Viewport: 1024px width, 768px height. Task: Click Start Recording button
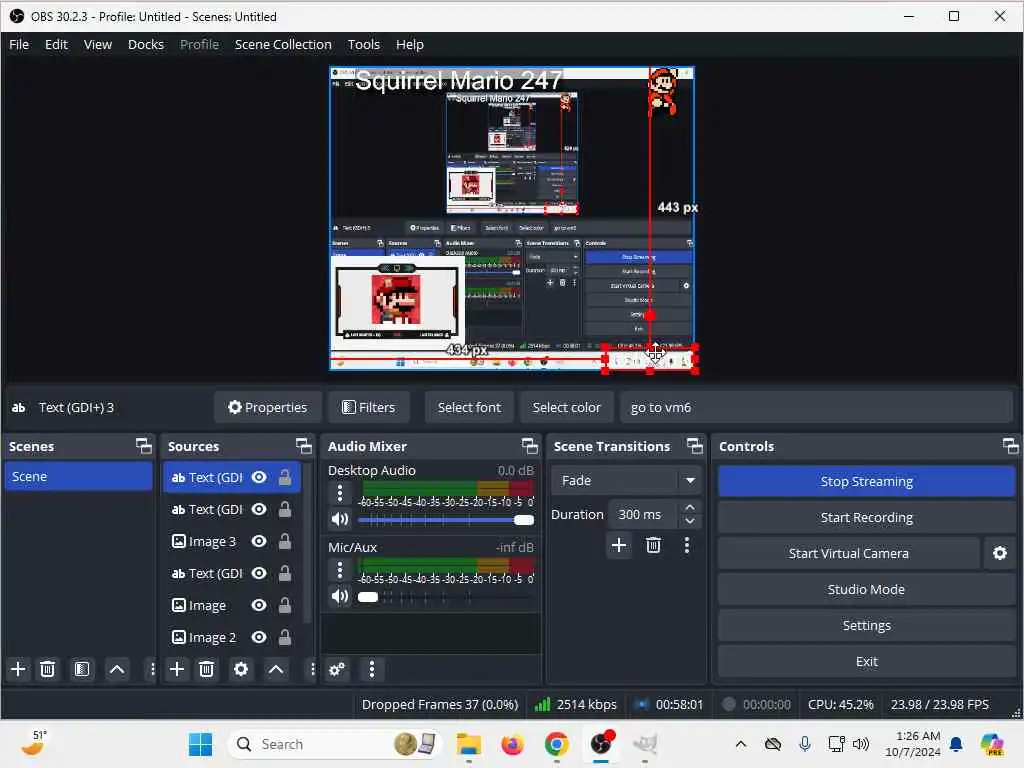[866, 517]
